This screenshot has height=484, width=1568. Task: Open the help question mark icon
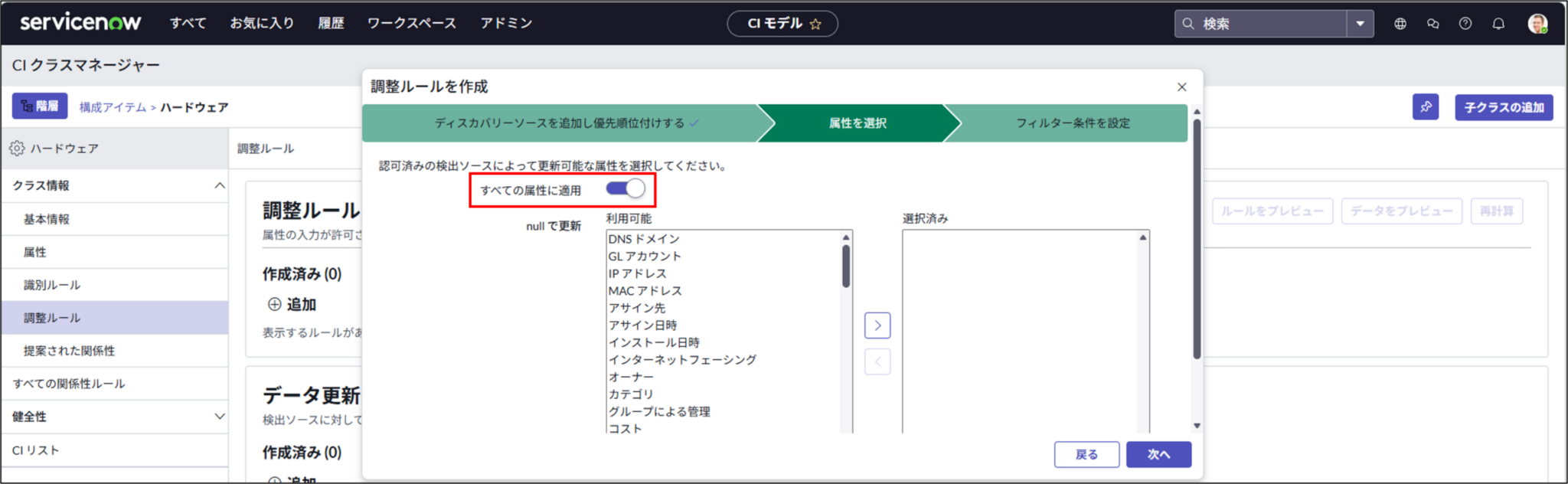[1465, 24]
